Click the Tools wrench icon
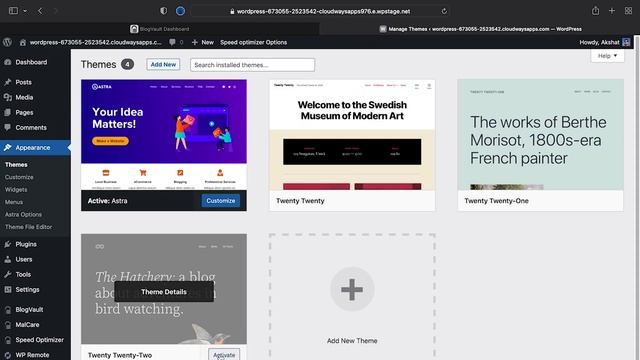The width and height of the screenshot is (640, 360). point(8,274)
